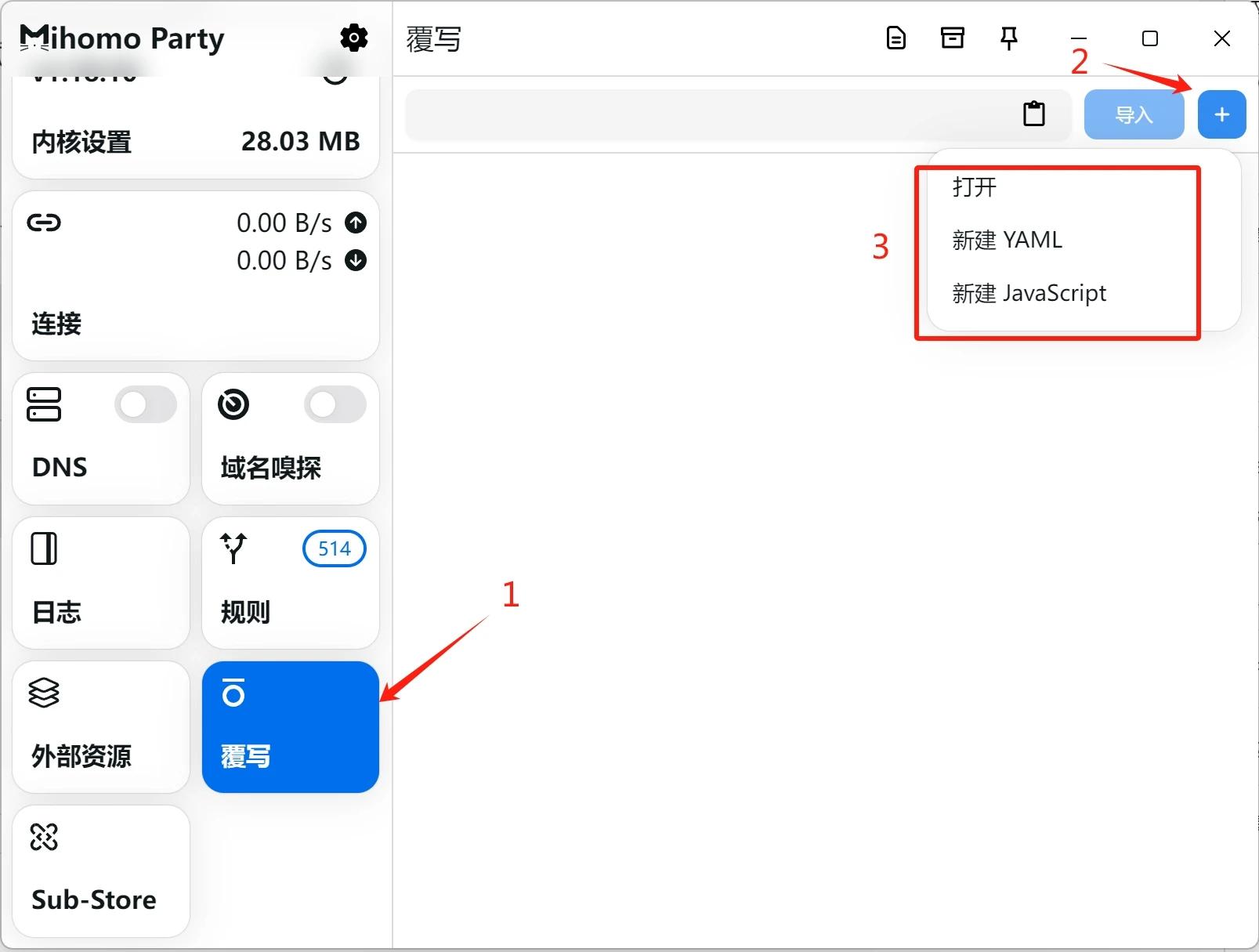
Task: Click the 导入 import button
Action: (x=1134, y=114)
